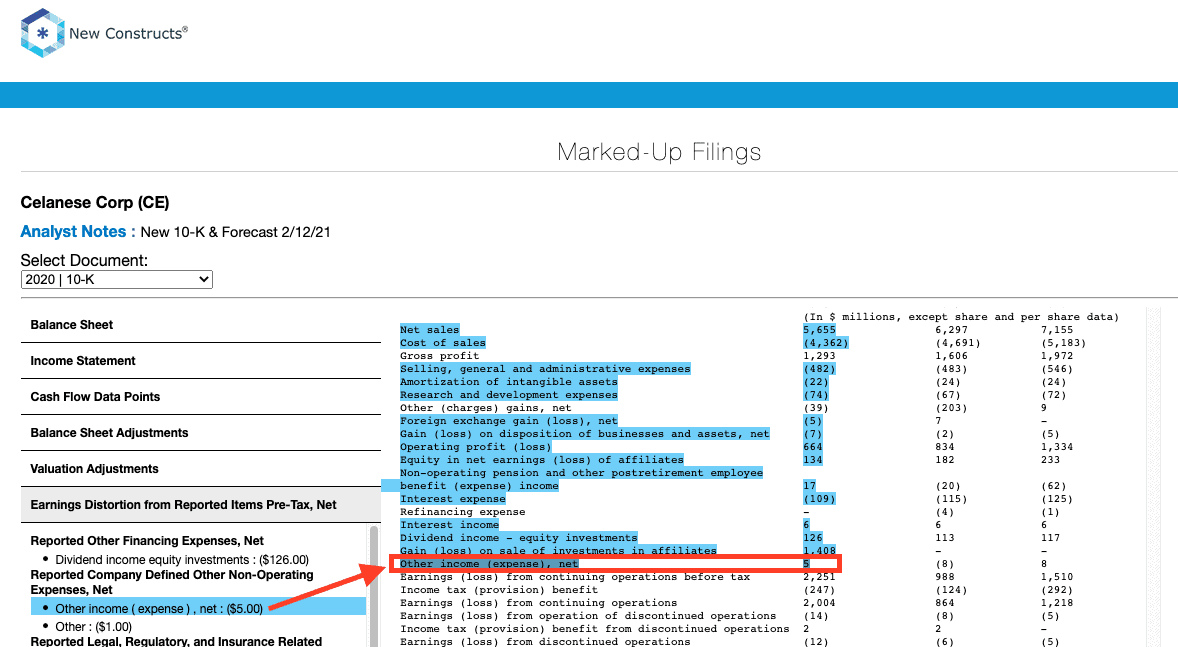Image resolution: width=1178 pixels, height=647 pixels.
Task: Click the Operating profit value 664
Action: point(813,447)
